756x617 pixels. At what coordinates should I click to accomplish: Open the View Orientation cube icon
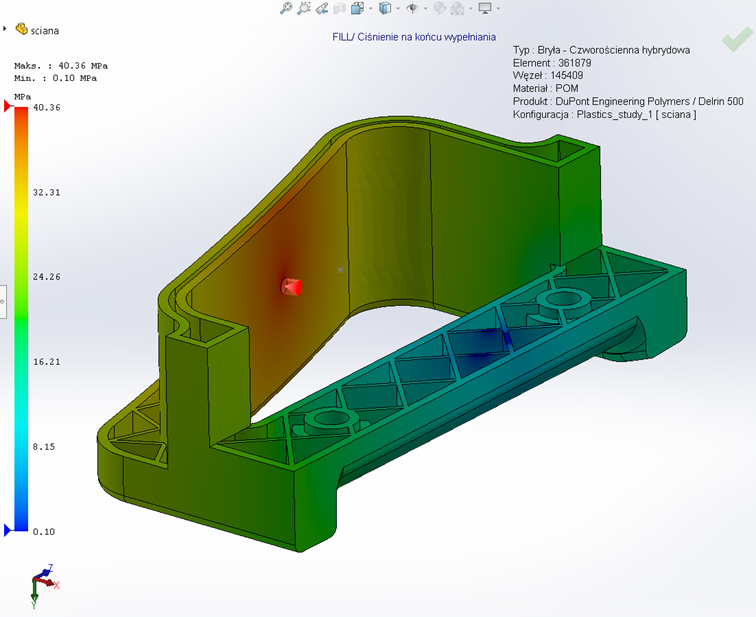pyautogui.click(x=357, y=8)
